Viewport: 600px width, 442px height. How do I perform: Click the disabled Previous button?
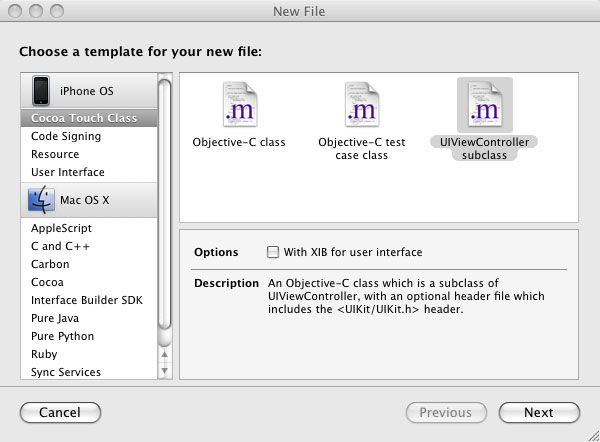(x=446, y=413)
